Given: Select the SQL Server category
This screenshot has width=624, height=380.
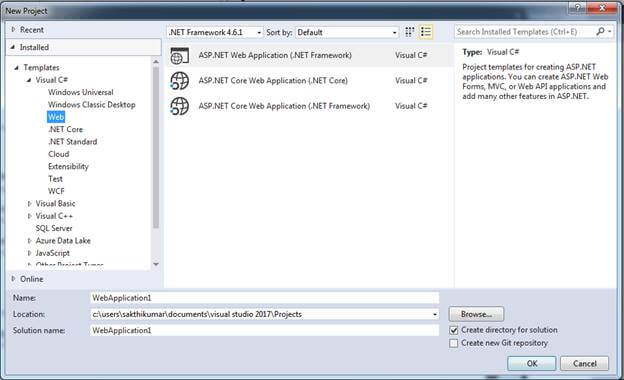Looking at the screenshot, I should click(54, 228).
